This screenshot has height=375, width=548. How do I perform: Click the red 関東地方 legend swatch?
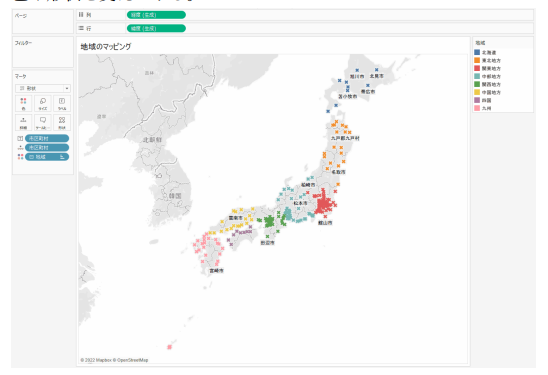coord(477,68)
